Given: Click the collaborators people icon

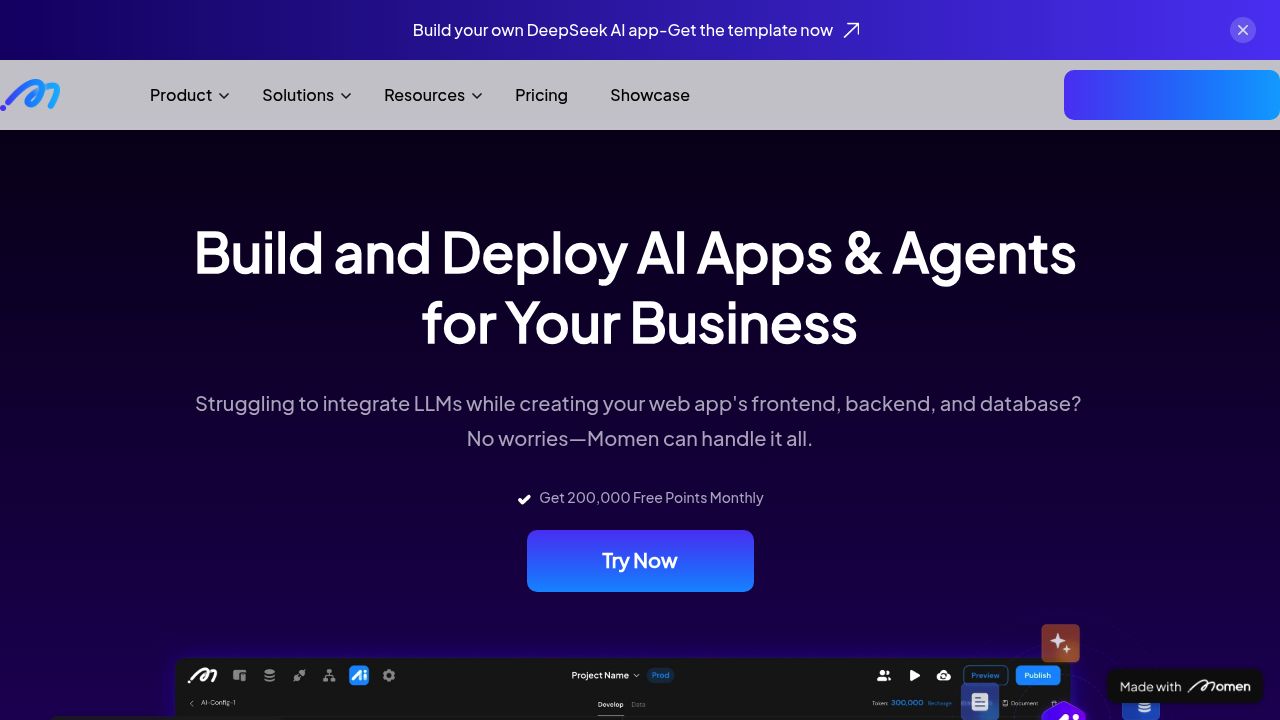Looking at the screenshot, I should 884,676.
